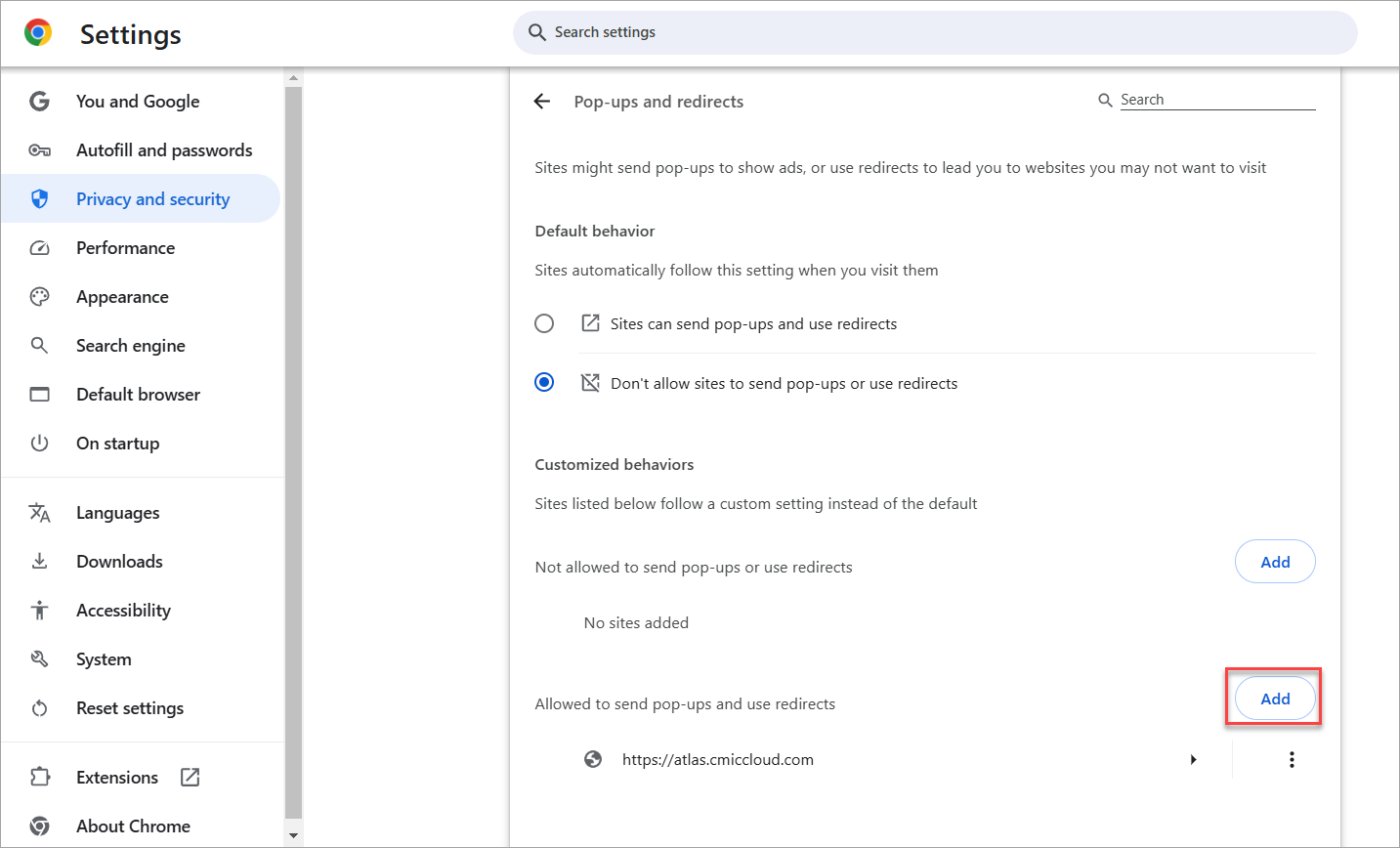The width and height of the screenshot is (1400, 848).
Task: Click the sidebar scrollbar up arrow
Action: [294, 77]
